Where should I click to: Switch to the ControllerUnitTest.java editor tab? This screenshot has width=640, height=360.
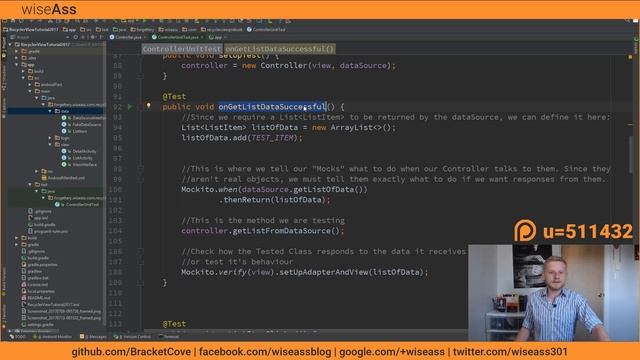tap(178, 37)
